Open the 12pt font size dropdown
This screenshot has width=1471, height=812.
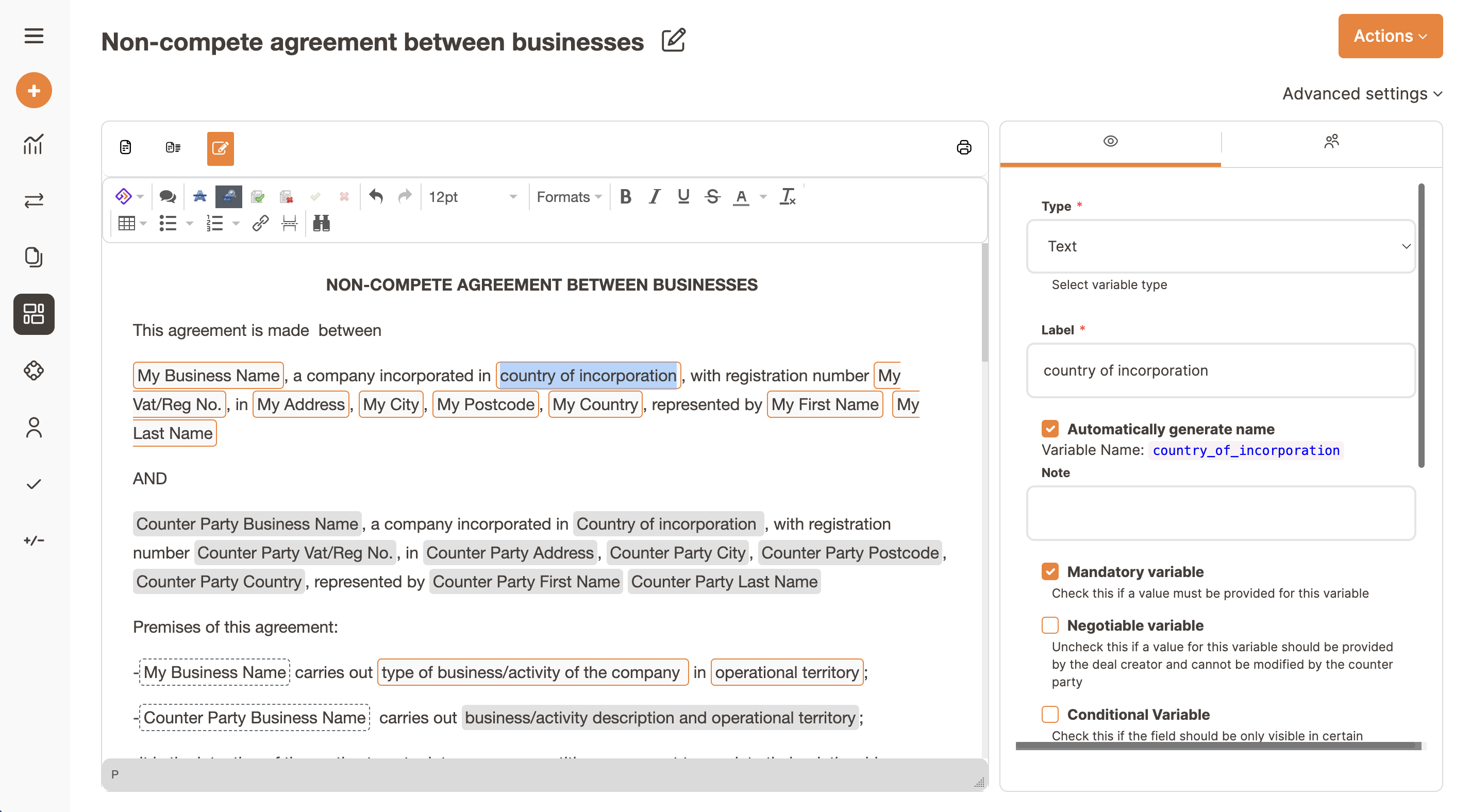pyautogui.click(x=473, y=196)
